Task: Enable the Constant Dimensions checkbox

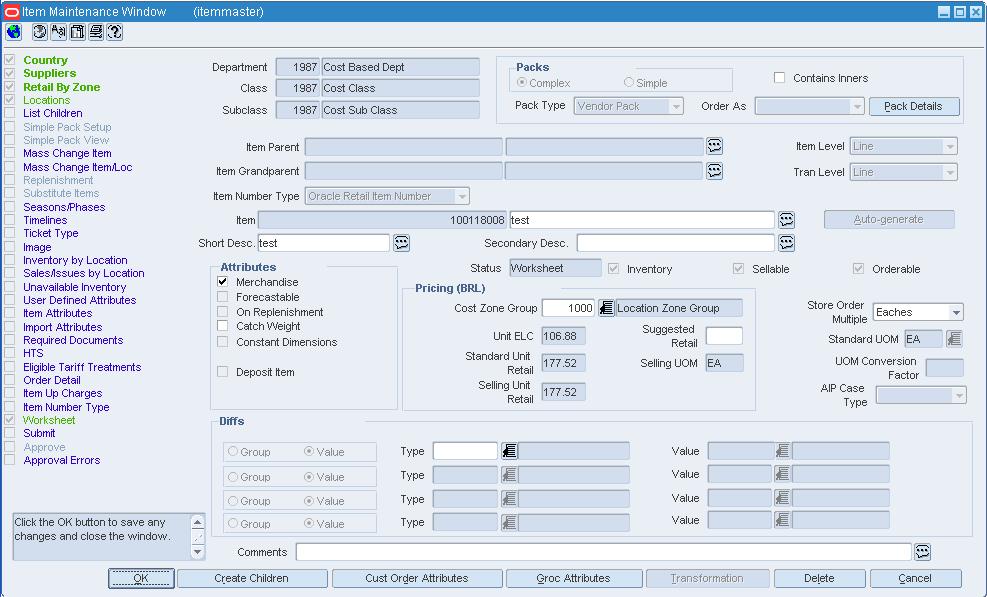Action: [x=222, y=341]
